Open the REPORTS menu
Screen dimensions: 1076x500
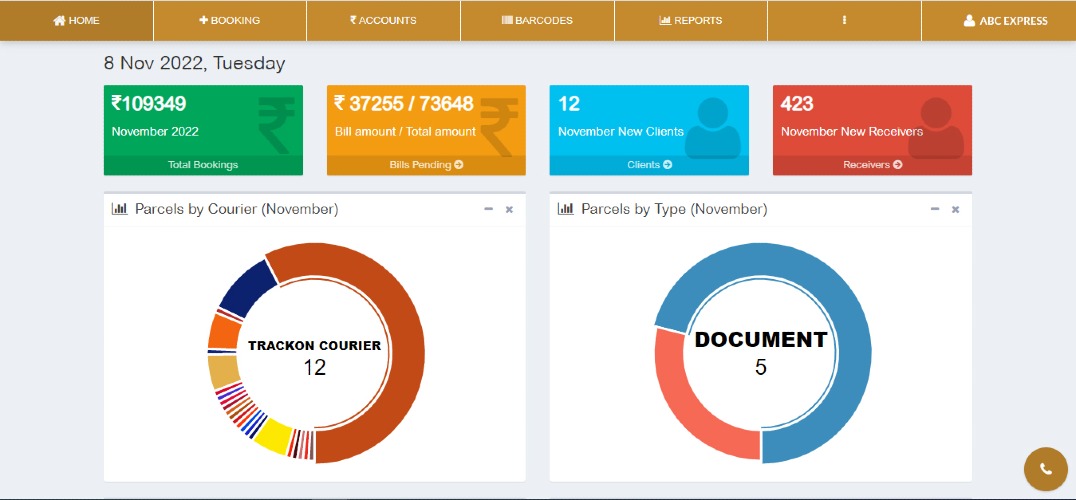click(690, 21)
